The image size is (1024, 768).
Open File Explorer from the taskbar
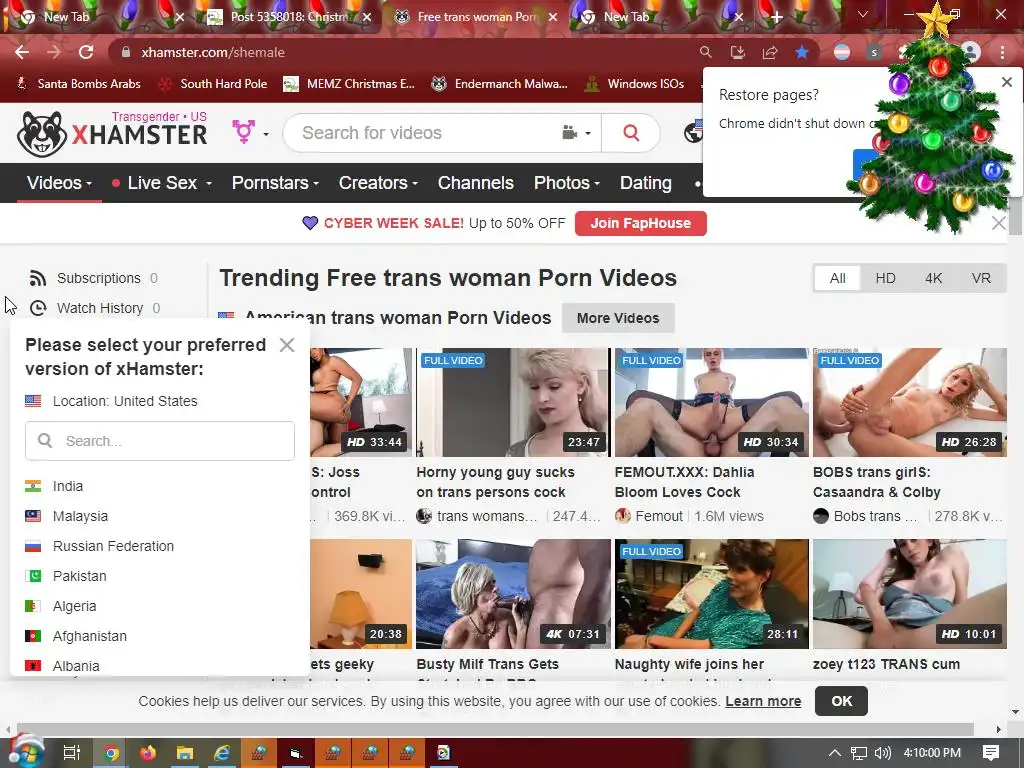click(185, 753)
